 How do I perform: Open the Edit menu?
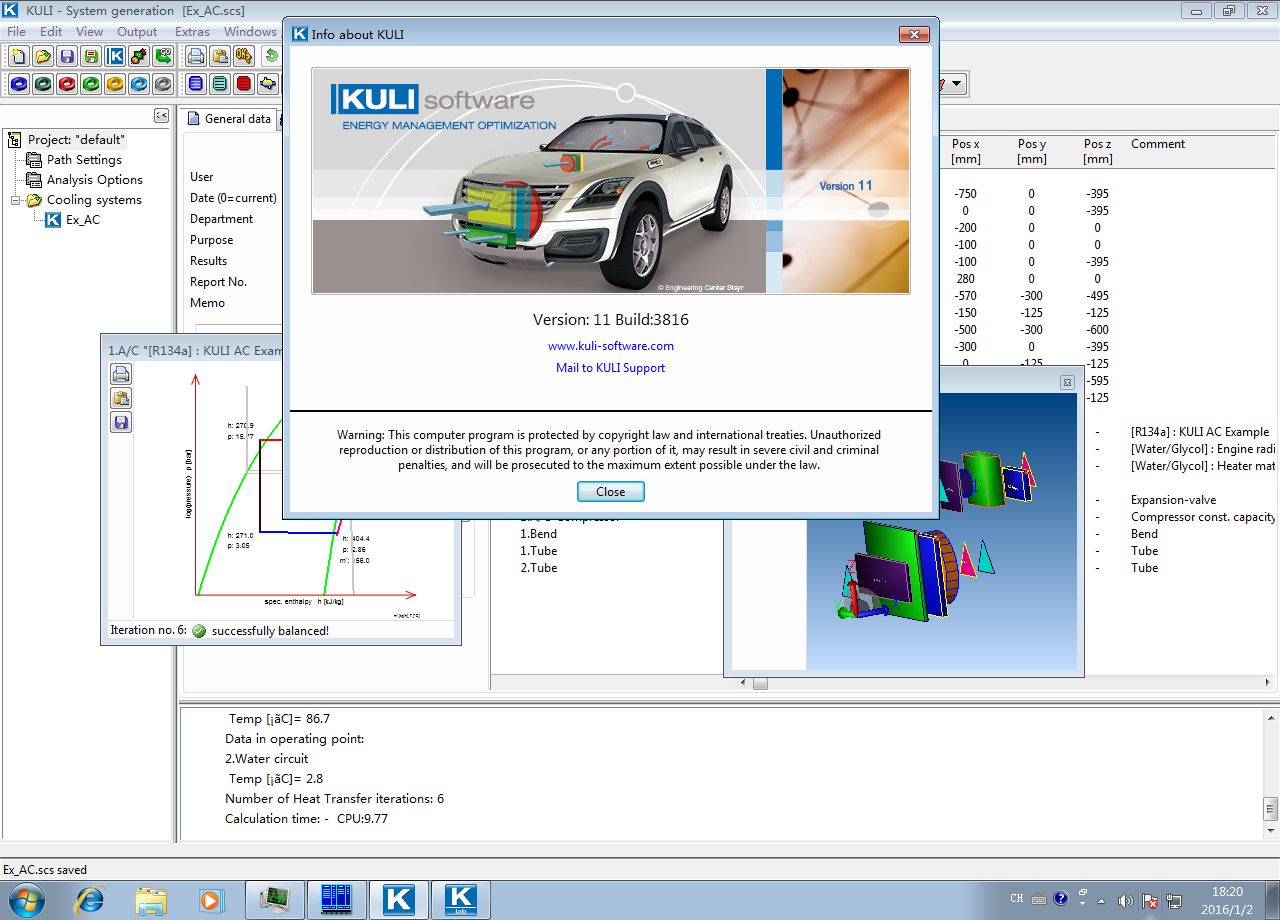51,31
